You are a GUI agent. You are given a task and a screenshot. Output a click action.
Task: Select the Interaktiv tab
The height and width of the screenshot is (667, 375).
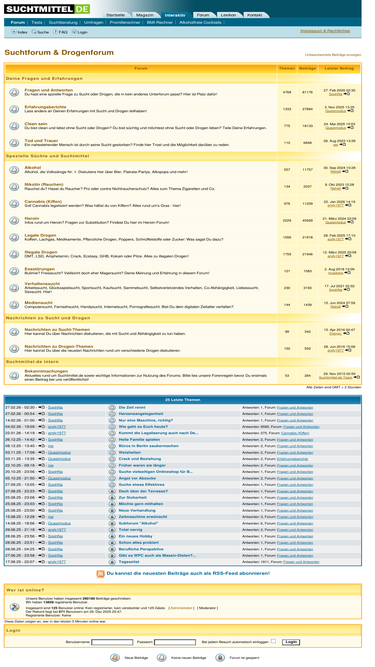point(175,15)
